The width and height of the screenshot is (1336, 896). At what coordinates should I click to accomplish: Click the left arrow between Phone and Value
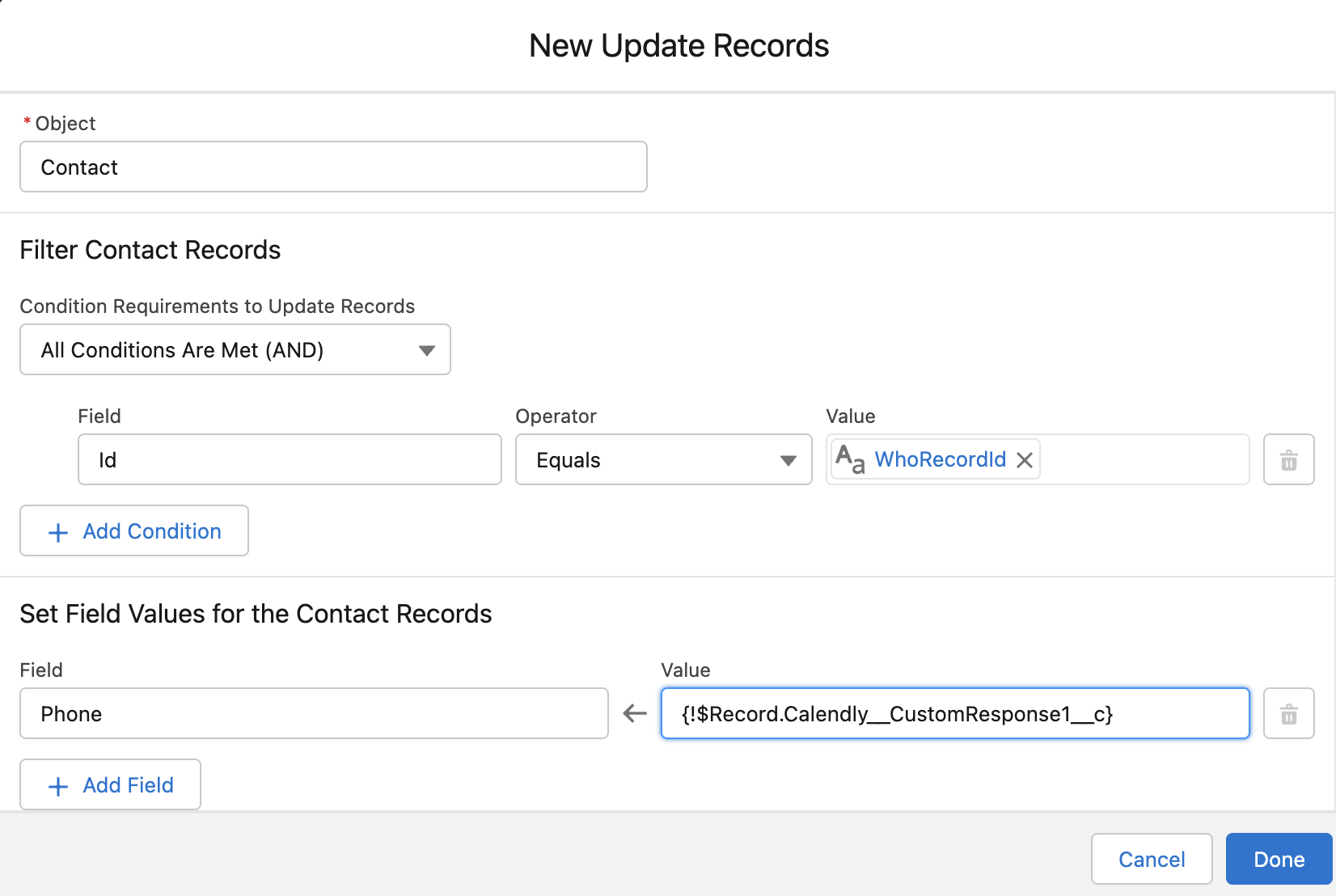(635, 713)
